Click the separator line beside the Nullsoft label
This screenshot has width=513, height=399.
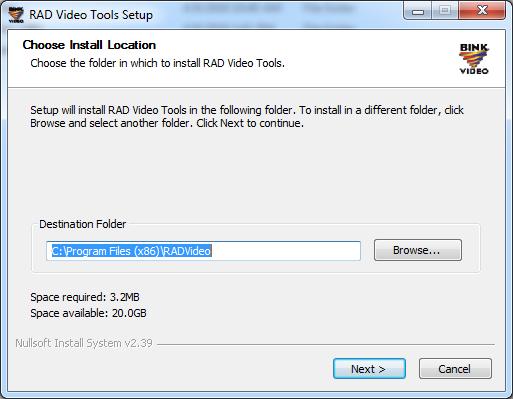point(326,344)
